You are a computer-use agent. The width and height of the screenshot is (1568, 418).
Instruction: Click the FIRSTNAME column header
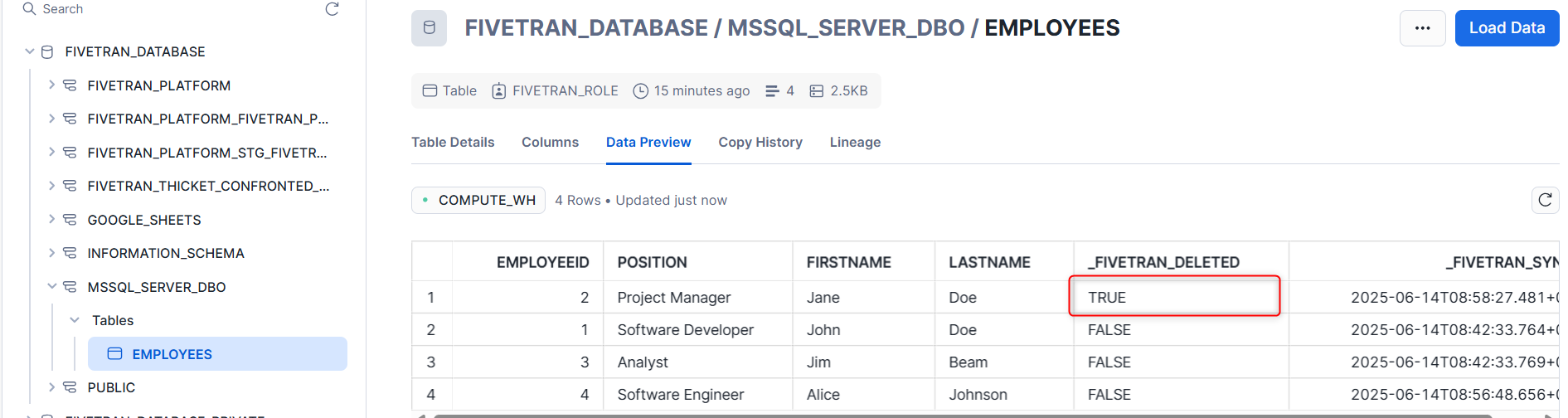point(864,262)
